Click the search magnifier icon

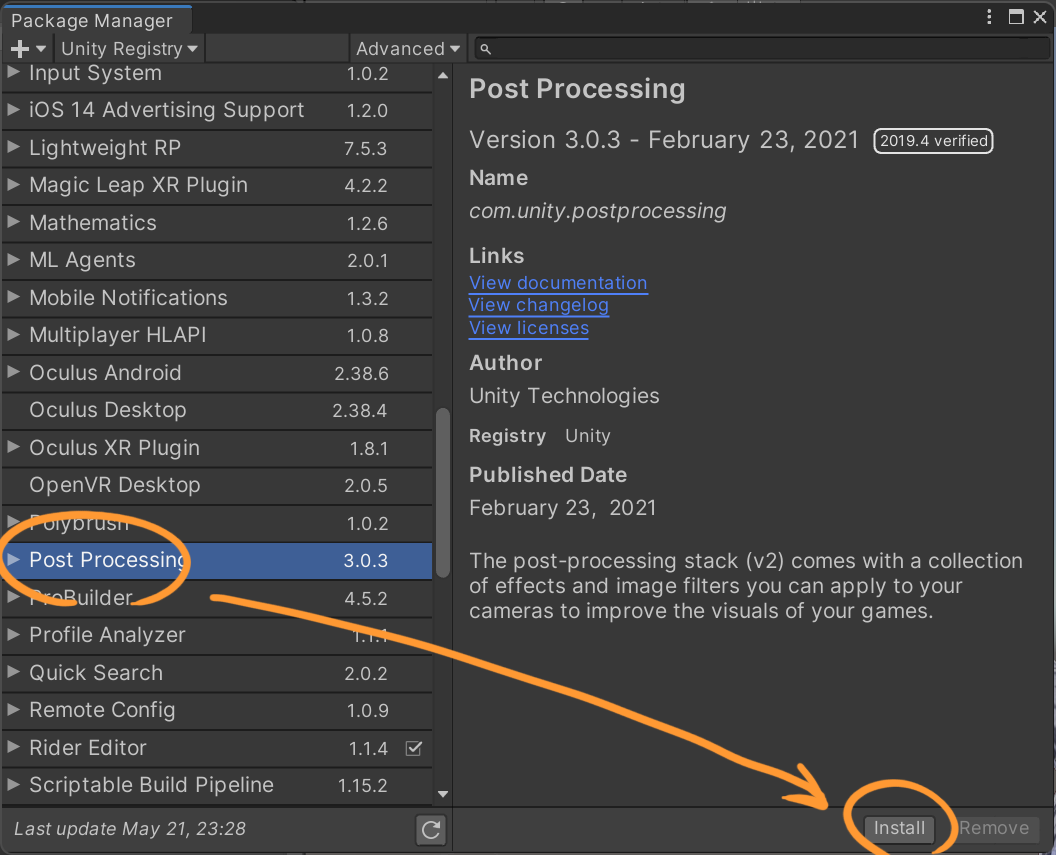point(486,49)
